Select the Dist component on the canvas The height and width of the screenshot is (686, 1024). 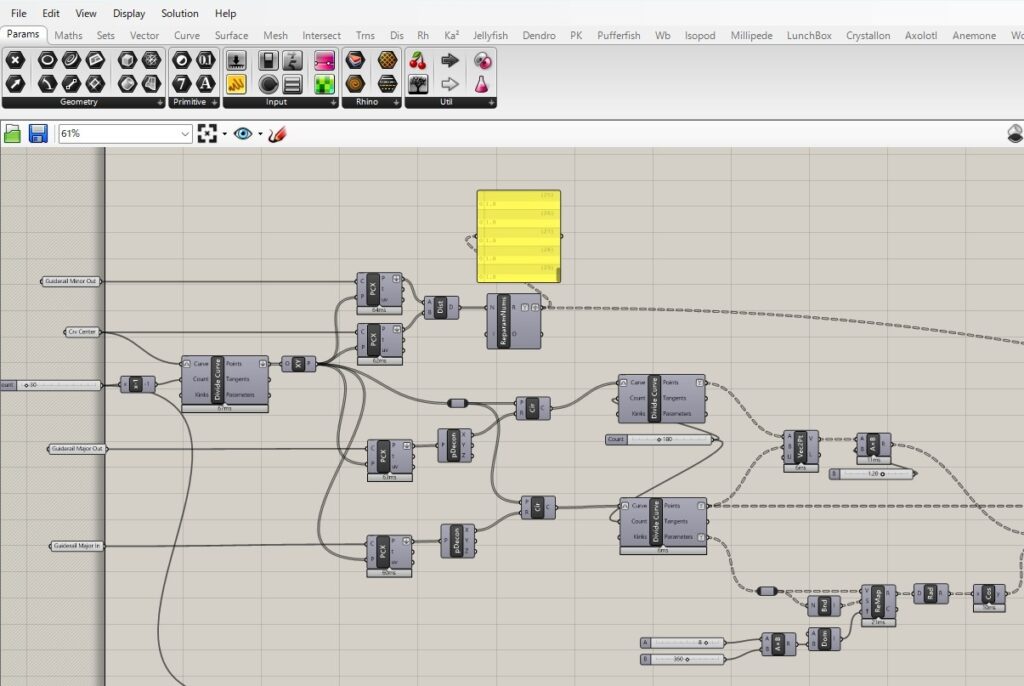point(441,307)
